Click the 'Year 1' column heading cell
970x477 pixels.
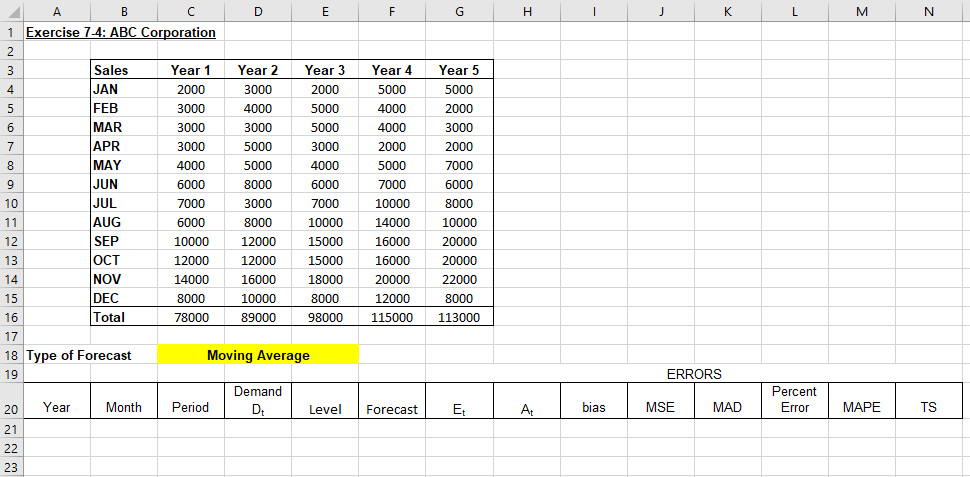pos(191,70)
